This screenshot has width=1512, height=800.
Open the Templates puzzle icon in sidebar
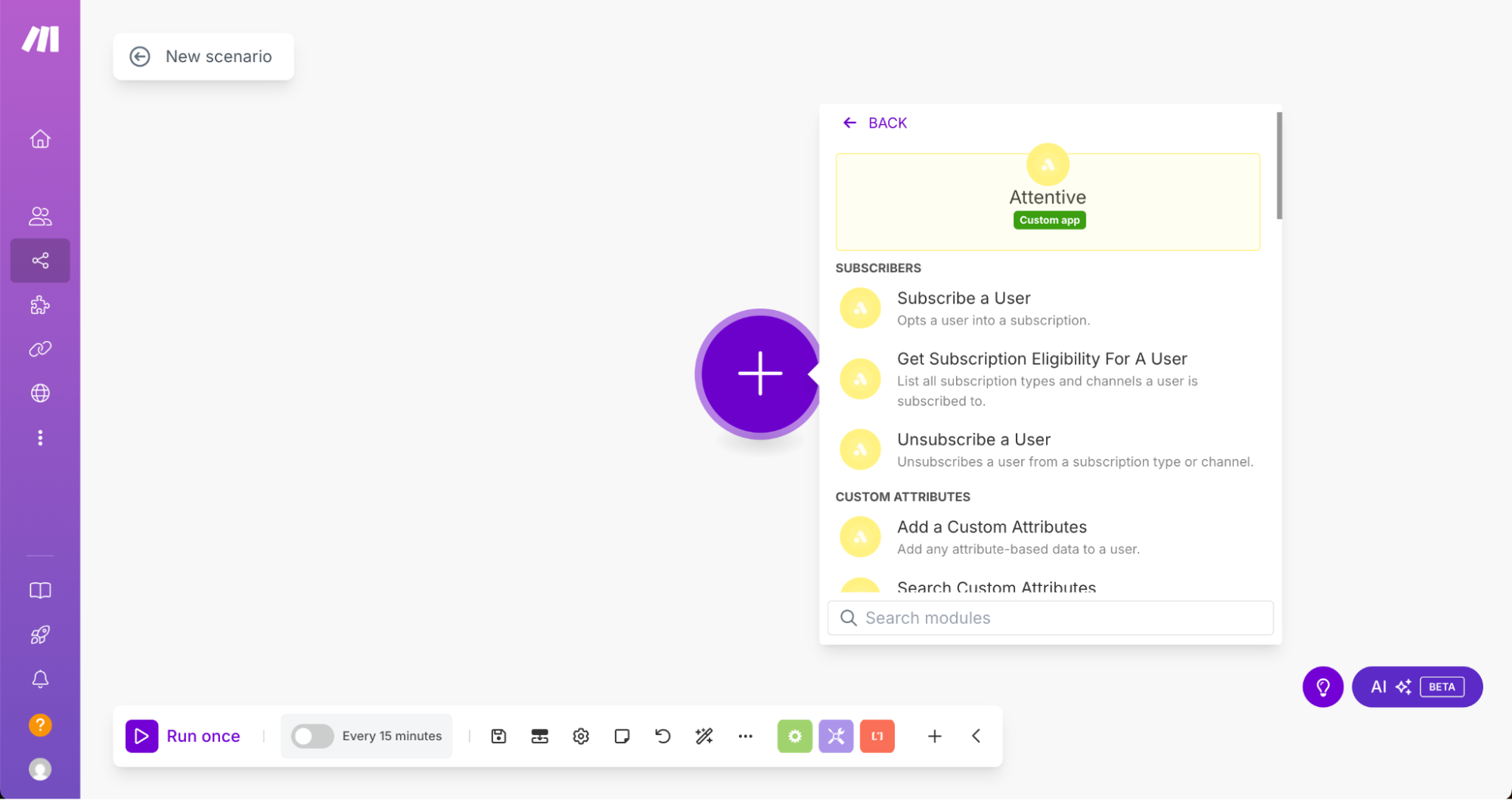point(40,305)
